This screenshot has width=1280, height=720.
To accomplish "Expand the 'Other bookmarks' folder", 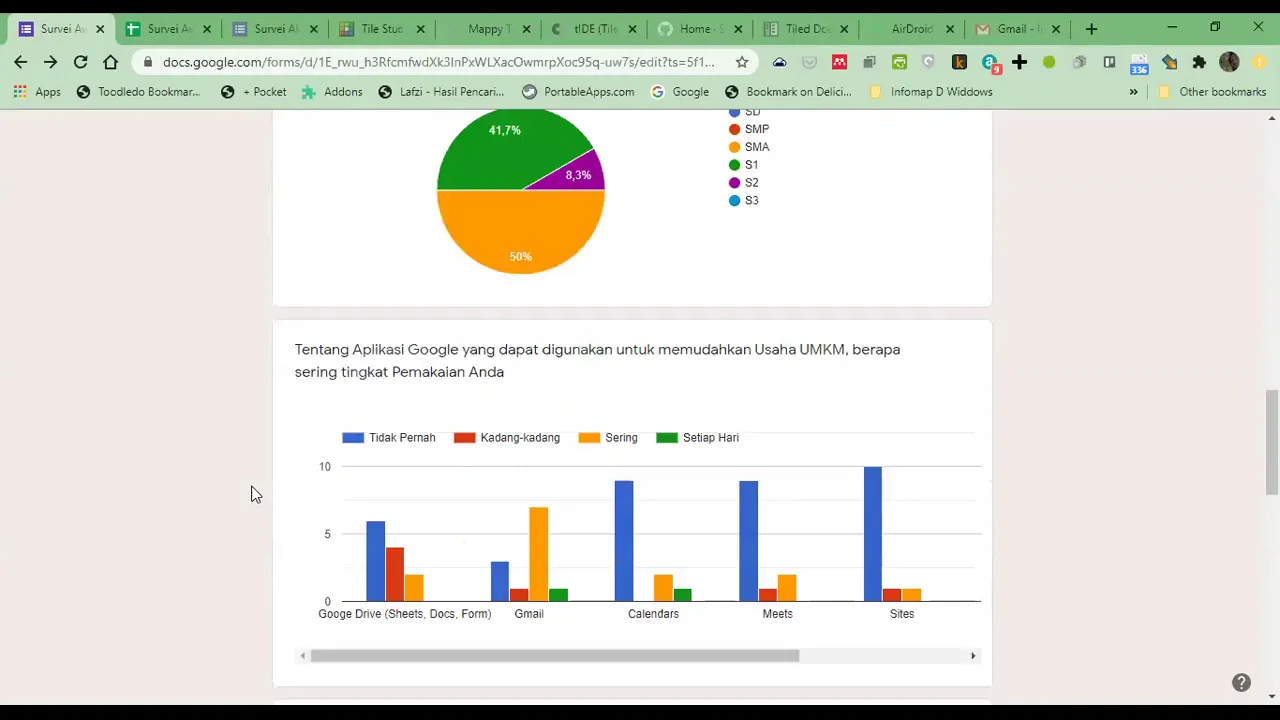I will point(1212,92).
